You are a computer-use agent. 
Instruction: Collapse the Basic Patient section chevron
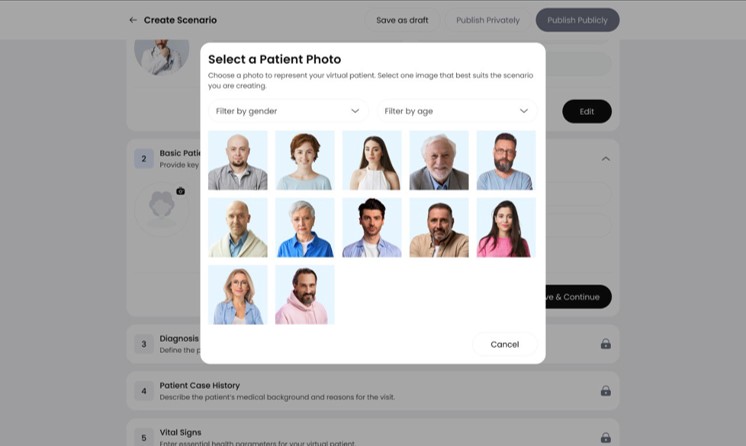coord(605,159)
